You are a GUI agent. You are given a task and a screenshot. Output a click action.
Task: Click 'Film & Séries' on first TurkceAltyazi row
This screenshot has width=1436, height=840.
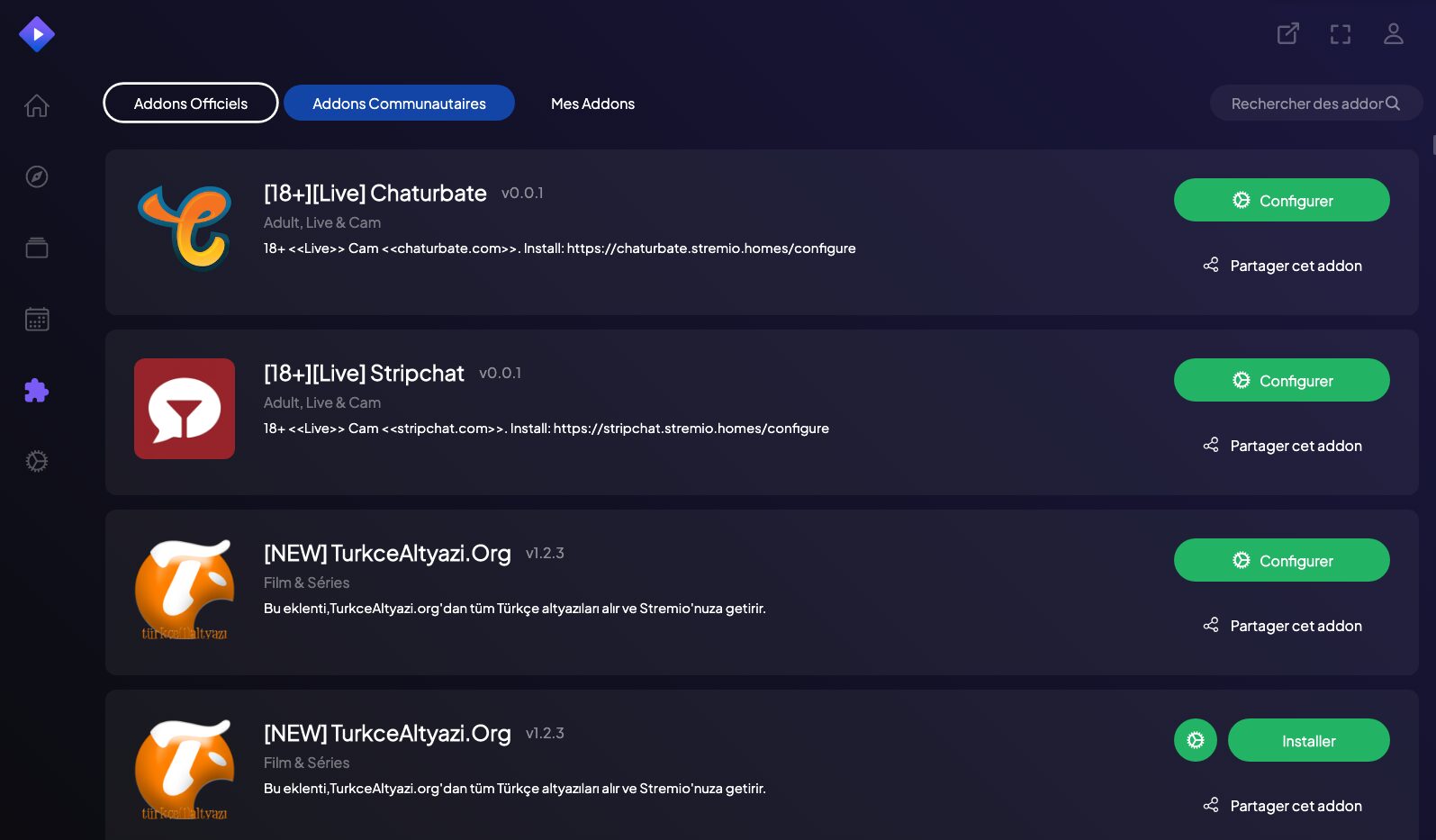coord(306,583)
